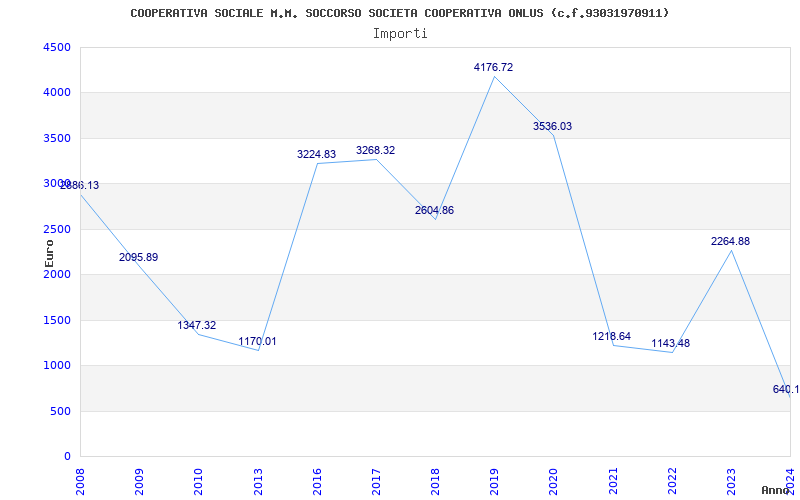Click the y-axis value 4500

coord(57,47)
